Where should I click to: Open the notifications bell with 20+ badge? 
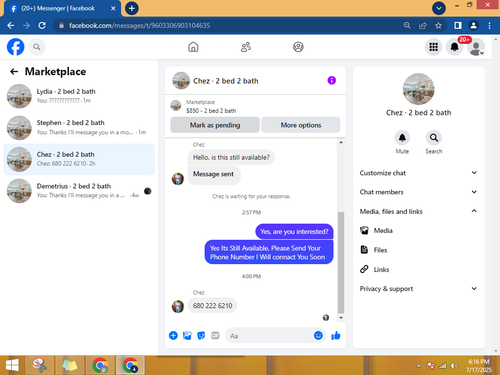(x=455, y=47)
